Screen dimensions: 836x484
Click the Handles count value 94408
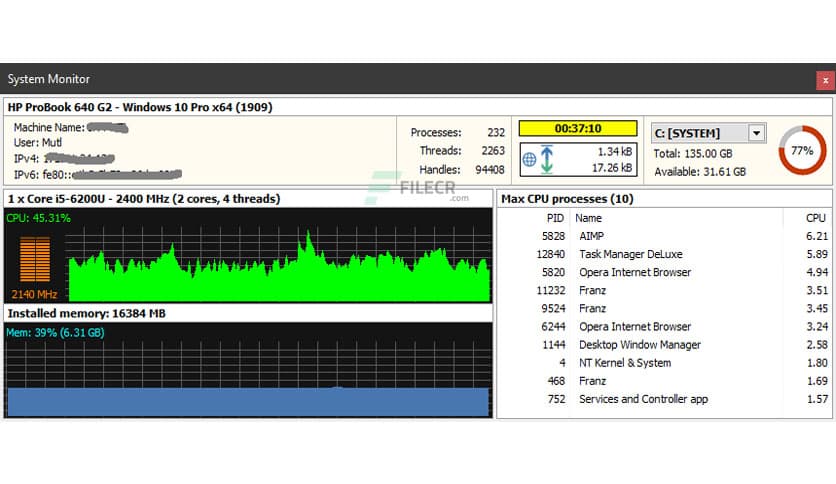[x=489, y=170]
